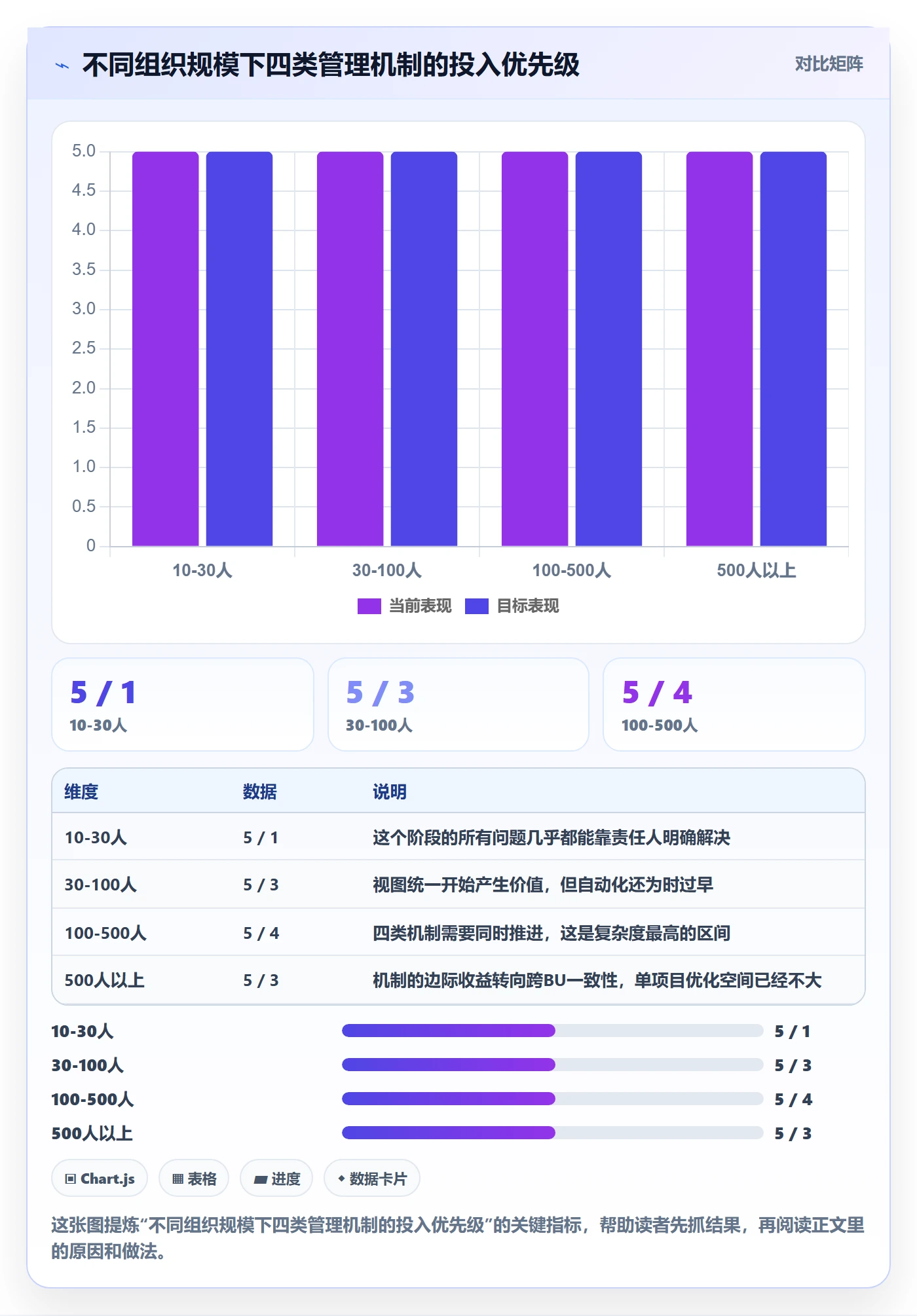Click the x-axis label 30-100人 in chart
The height and width of the screenshot is (1316, 917).
tap(387, 570)
